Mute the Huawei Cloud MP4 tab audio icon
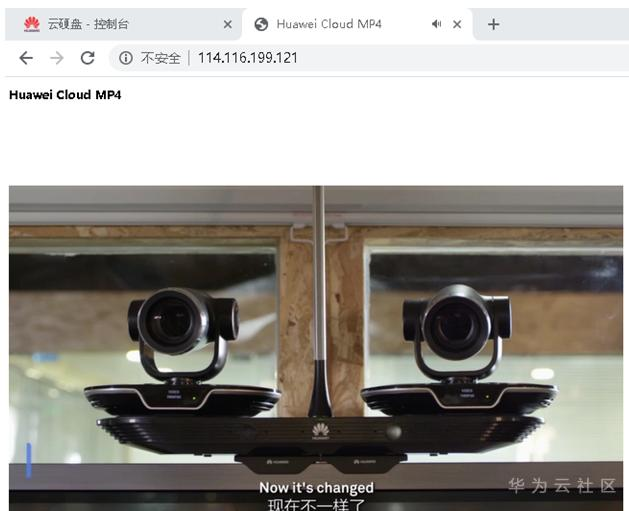The height and width of the screenshot is (511, 629). pyautogui.click(x=436, y=24)
